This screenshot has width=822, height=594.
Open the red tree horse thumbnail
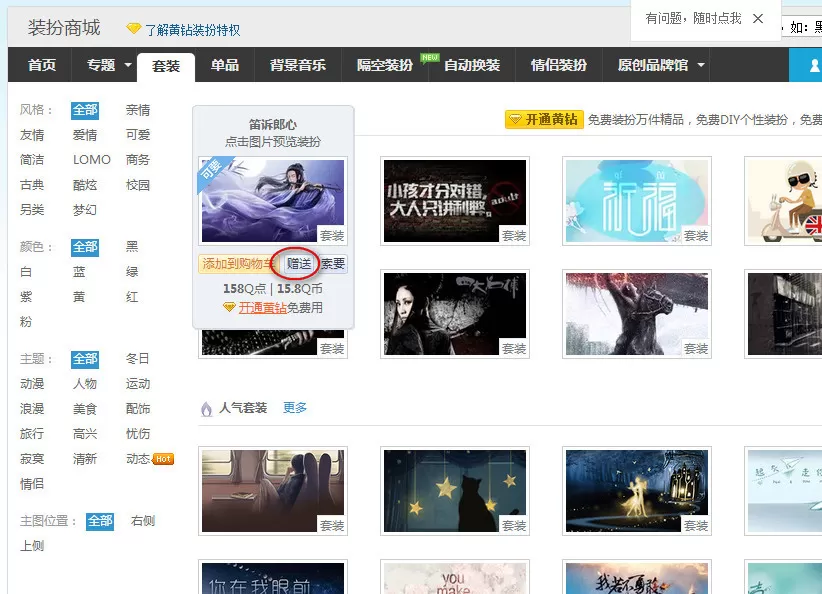(636, 314)
